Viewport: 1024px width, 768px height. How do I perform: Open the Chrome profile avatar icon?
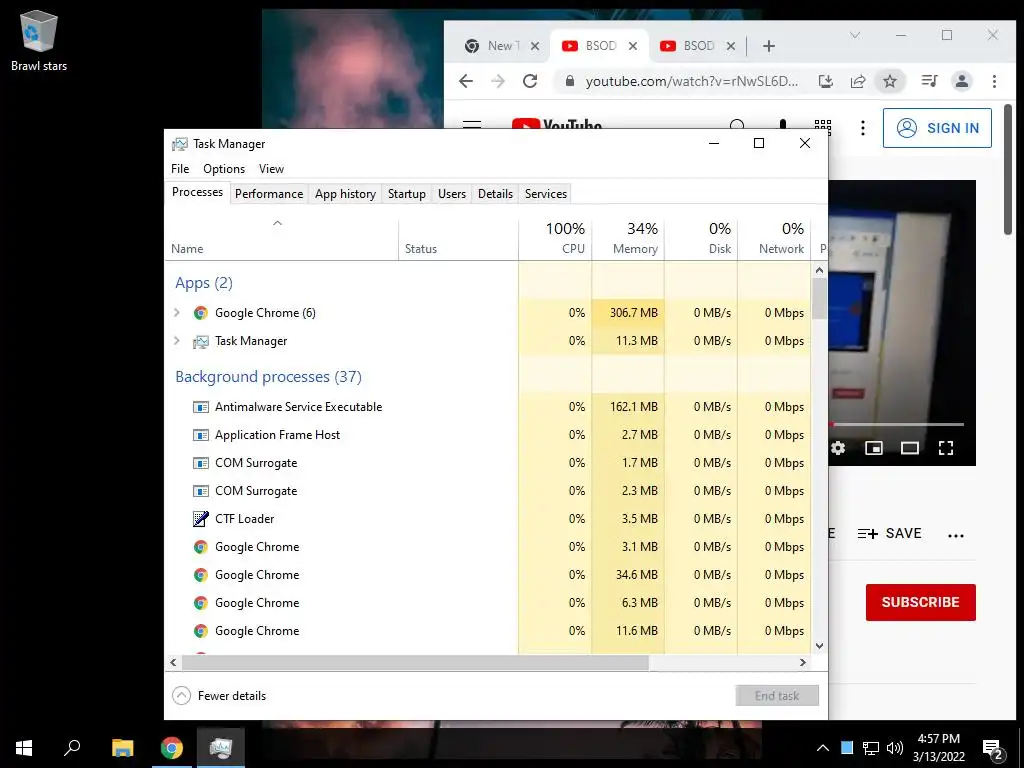pyautogui.click(x=961, y=81)
